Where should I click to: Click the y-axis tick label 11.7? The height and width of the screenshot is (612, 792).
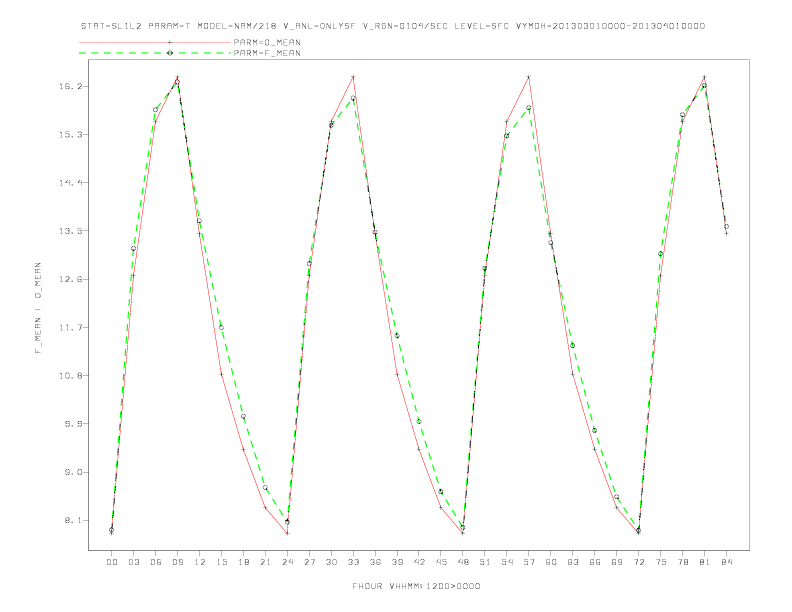pos(70,328)
